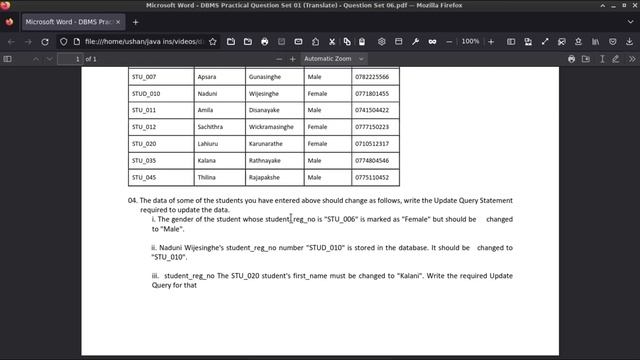
Task: Open PDF viewer tools menu chevrons
Action: (x=632, y=59)
